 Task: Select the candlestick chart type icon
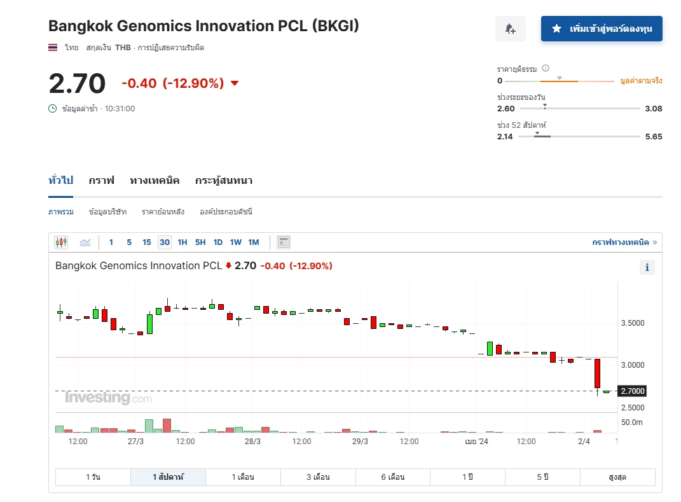pos(61,242)
